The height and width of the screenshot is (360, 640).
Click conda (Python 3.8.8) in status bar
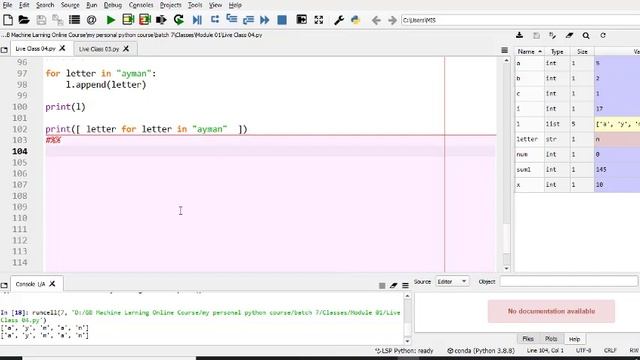tap(481, 351)
